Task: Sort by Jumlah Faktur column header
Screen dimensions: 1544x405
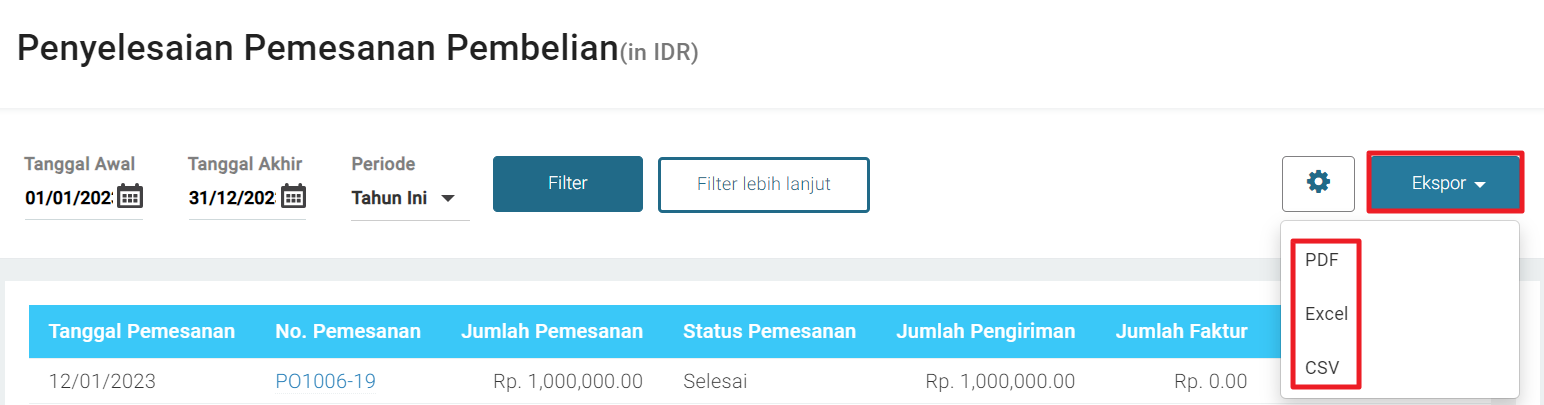Action: pos(1182,331)
